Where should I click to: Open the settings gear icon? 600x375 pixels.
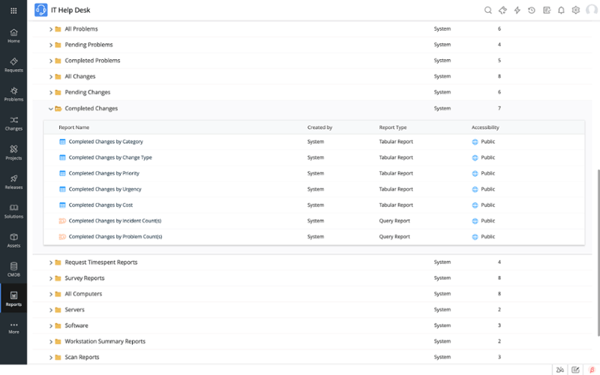tap(576, 10)
